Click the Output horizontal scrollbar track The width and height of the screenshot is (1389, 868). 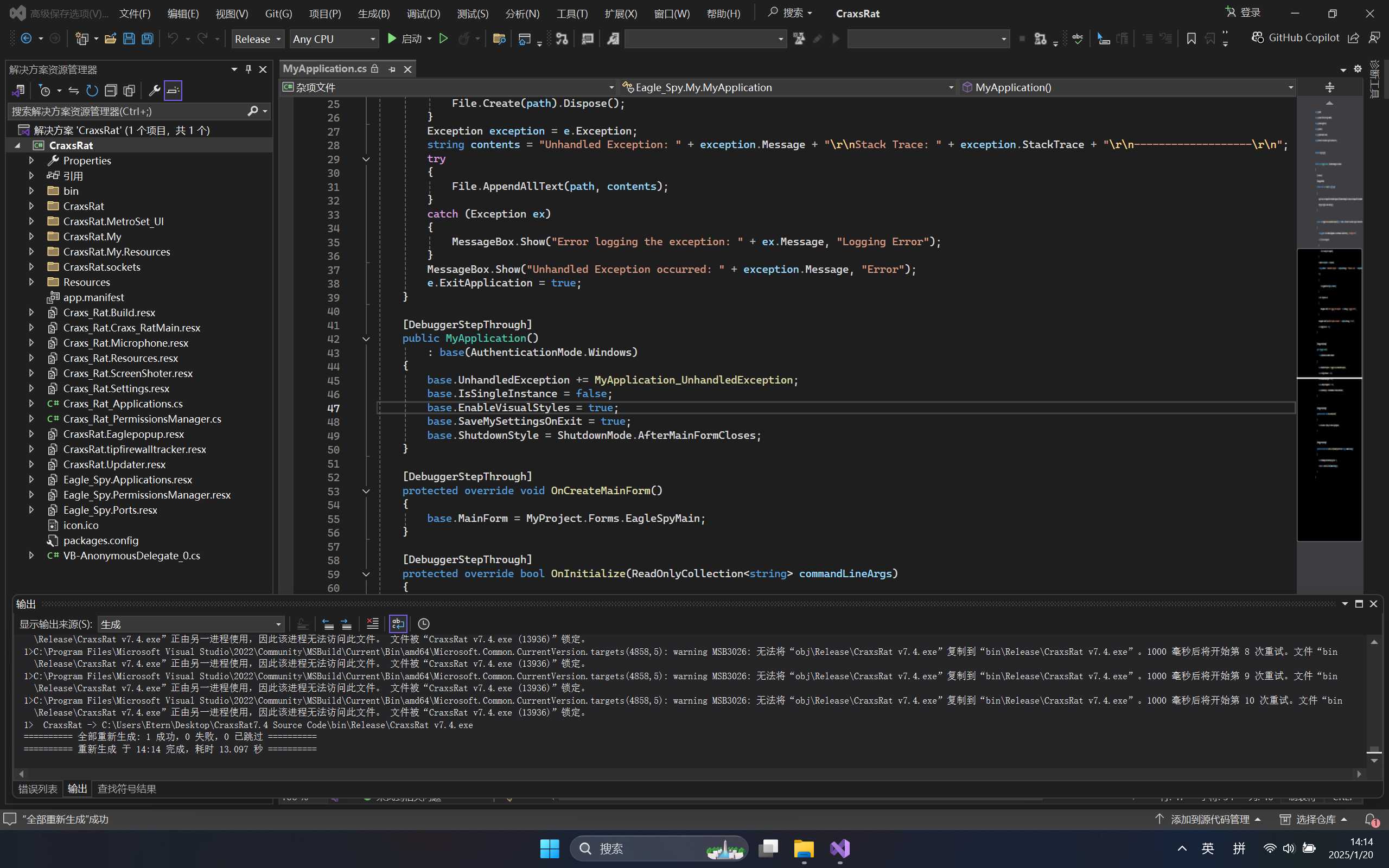click(691, 774)
